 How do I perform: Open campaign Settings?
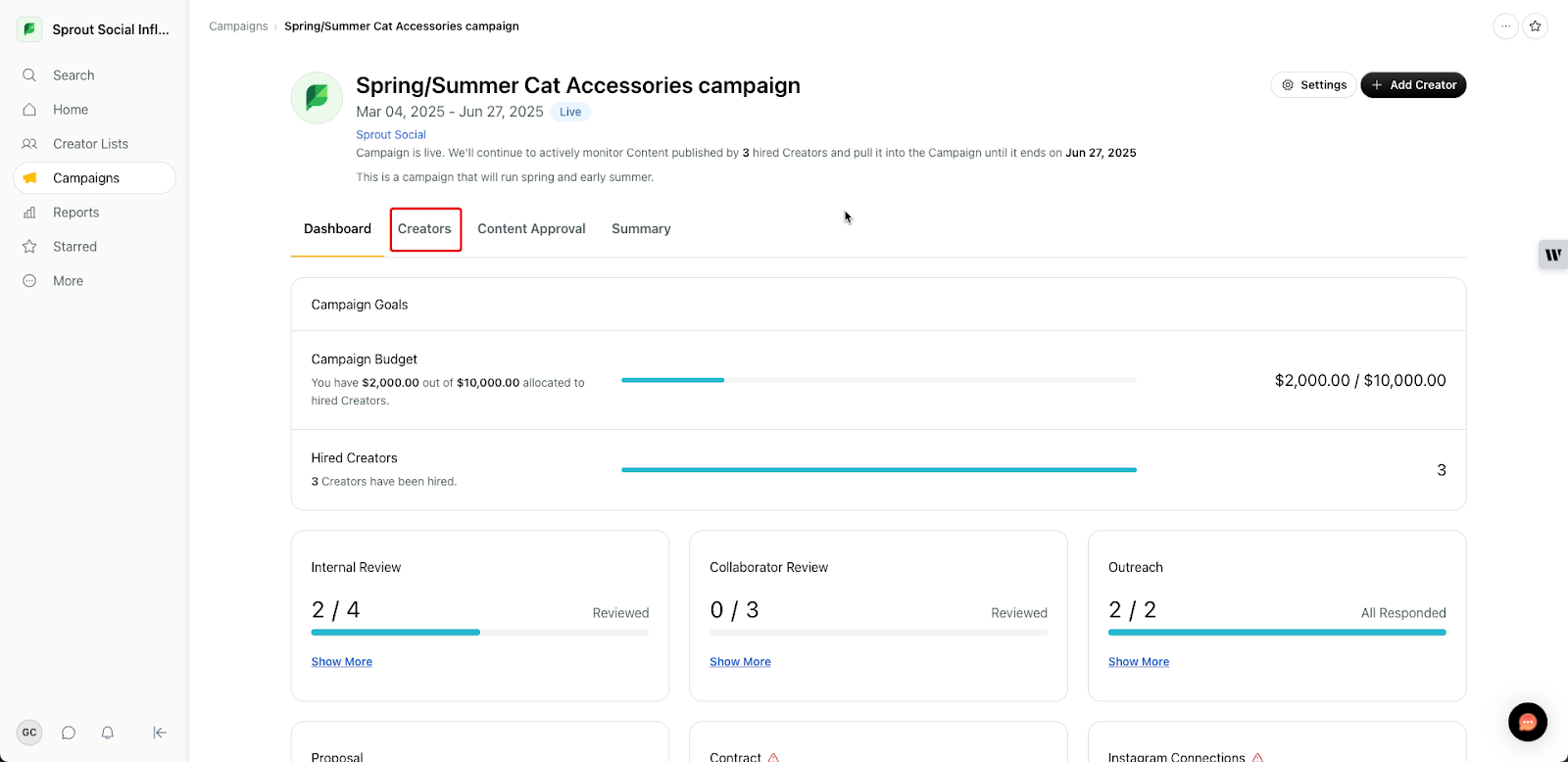coord(1314,85)
